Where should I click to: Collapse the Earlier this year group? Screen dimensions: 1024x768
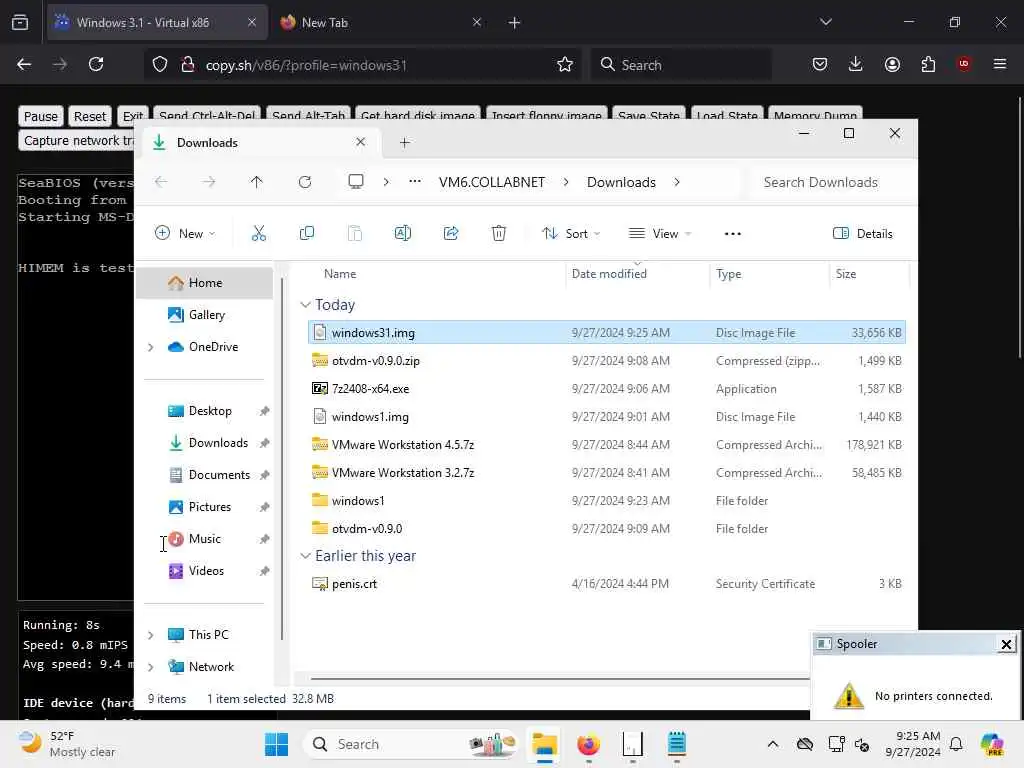[x=305, y=556]
